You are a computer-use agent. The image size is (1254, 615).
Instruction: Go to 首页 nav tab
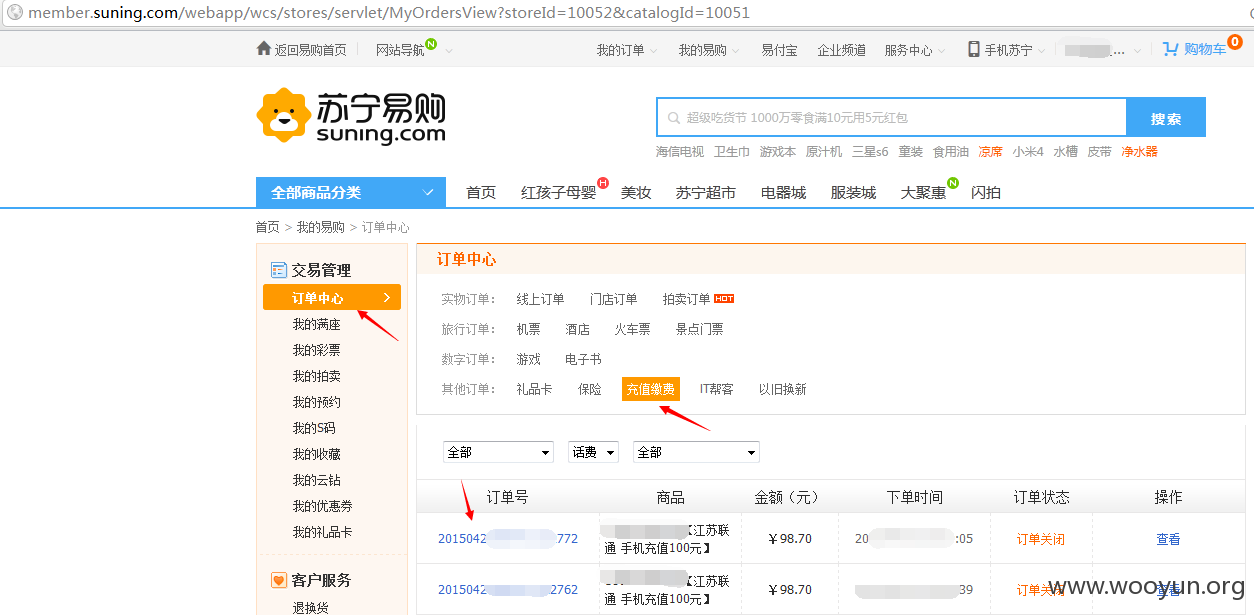(481, 193)
